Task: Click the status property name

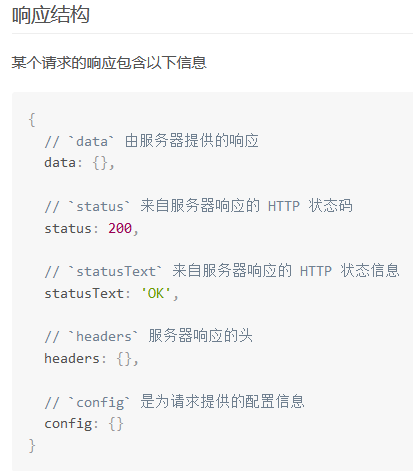Action: click(x=68, y=229)
